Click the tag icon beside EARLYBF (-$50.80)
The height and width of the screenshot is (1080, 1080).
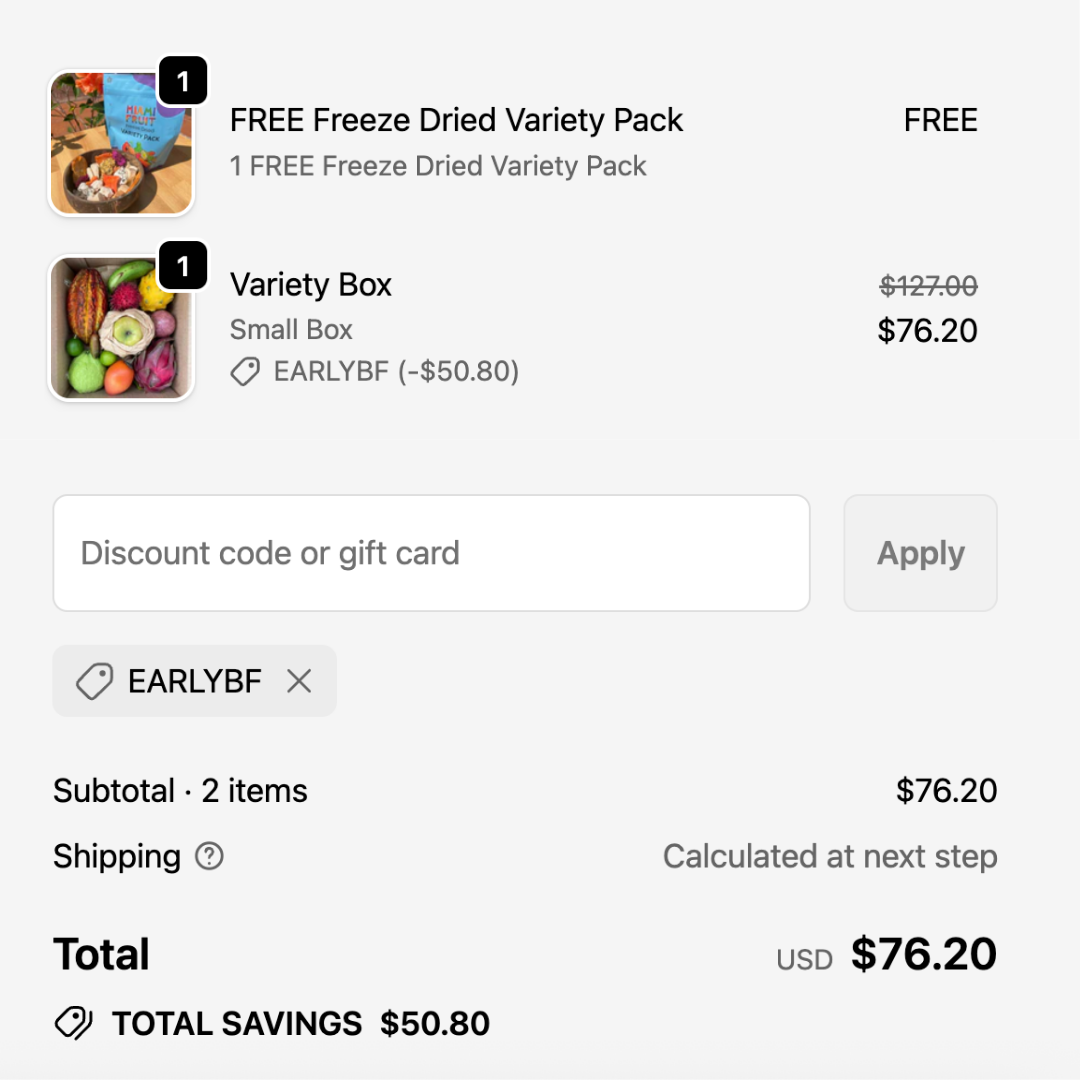[245, 373]
